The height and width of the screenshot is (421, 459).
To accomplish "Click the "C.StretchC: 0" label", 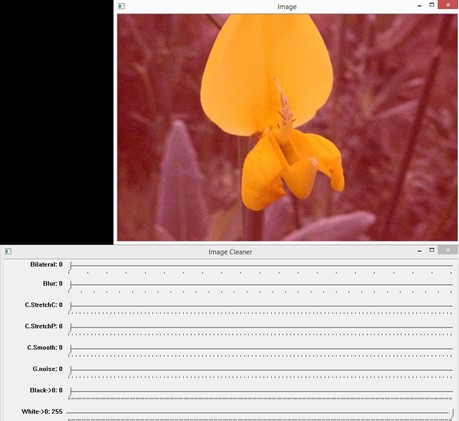I will (43, 305).
